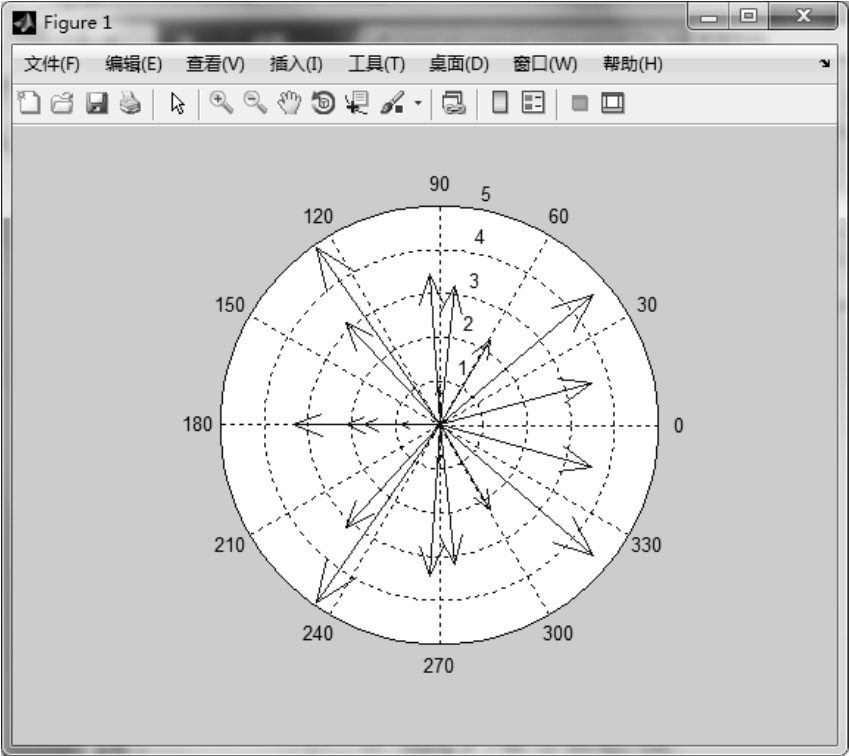
Task: Toggle the Insert Colorbar button
Action: click(500, 103)
